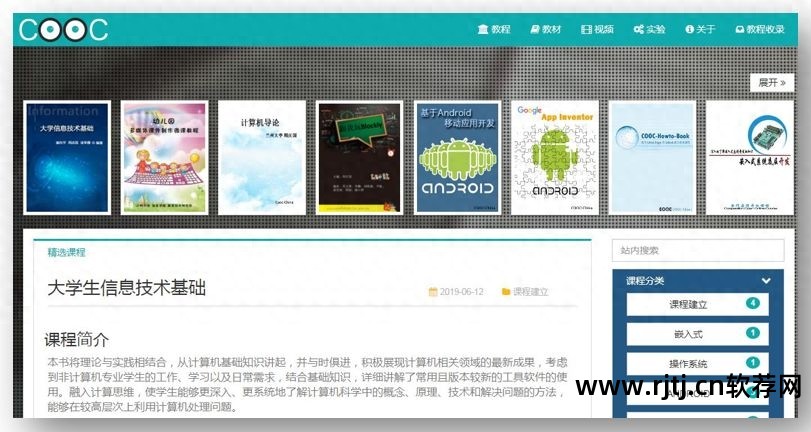
Task: Open the 幼儿园 courseware book cover
Action: [x=164, y=157]
